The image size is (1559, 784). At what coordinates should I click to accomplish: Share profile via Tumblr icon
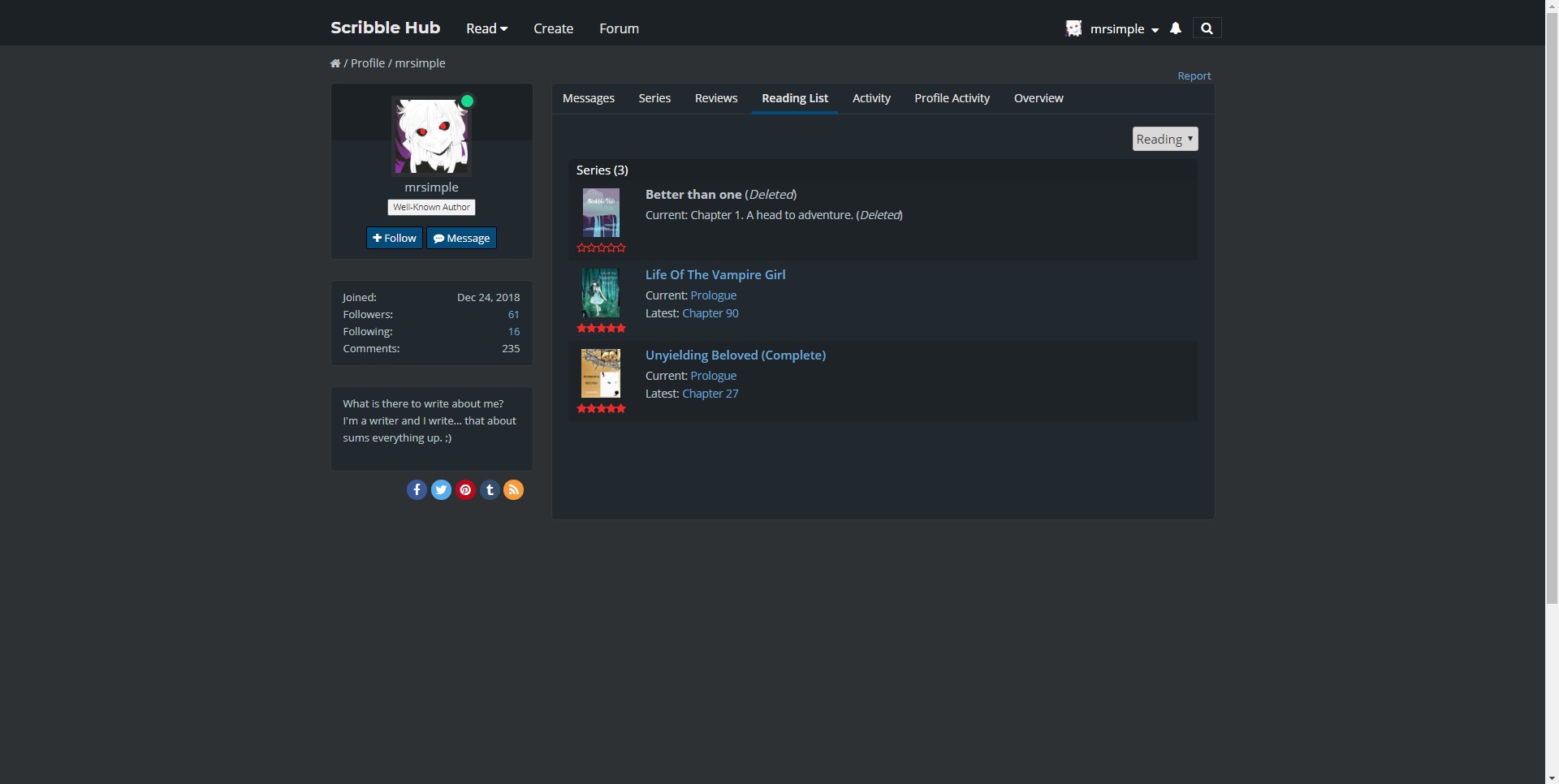coord(490,489)
